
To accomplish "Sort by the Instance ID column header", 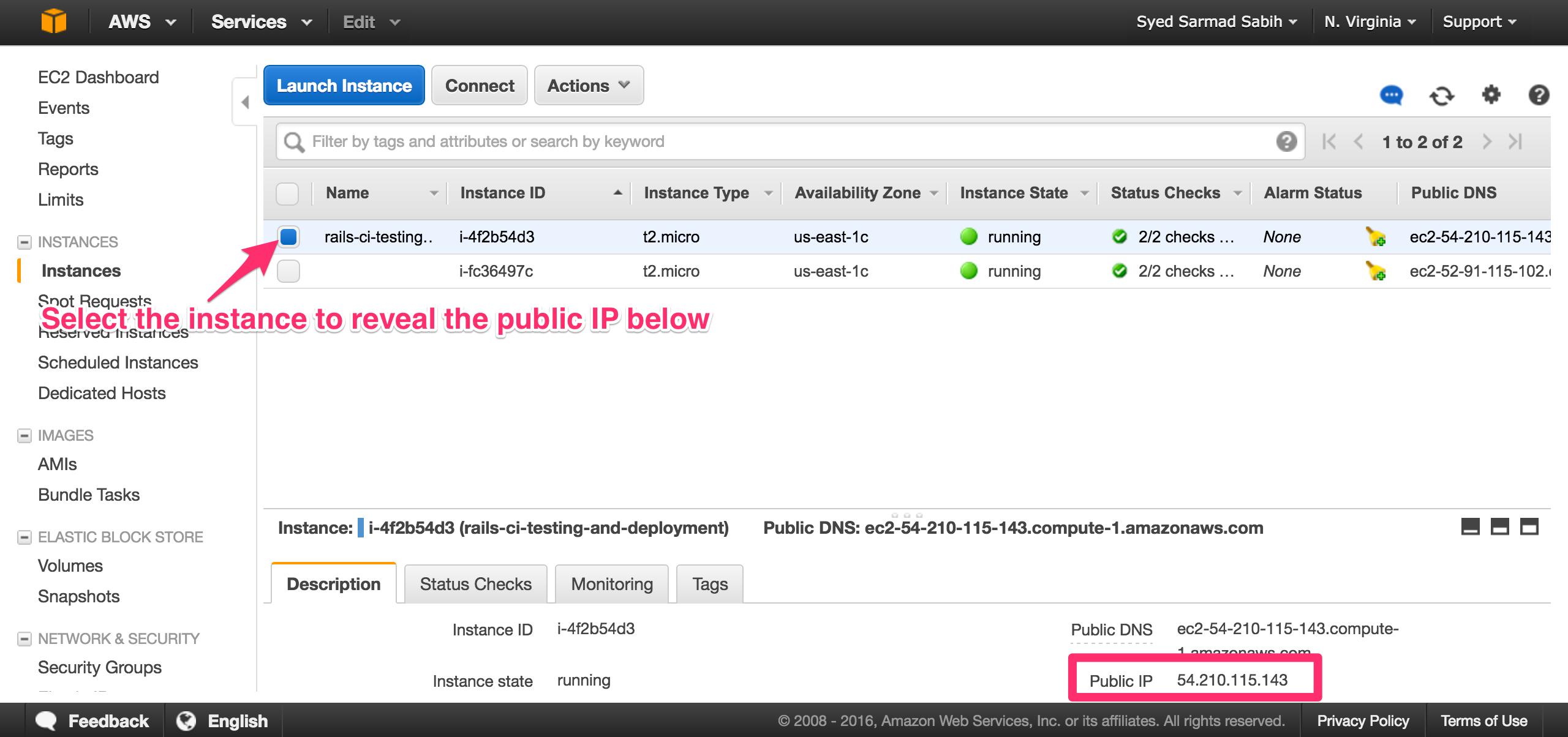I will point(503,193).
